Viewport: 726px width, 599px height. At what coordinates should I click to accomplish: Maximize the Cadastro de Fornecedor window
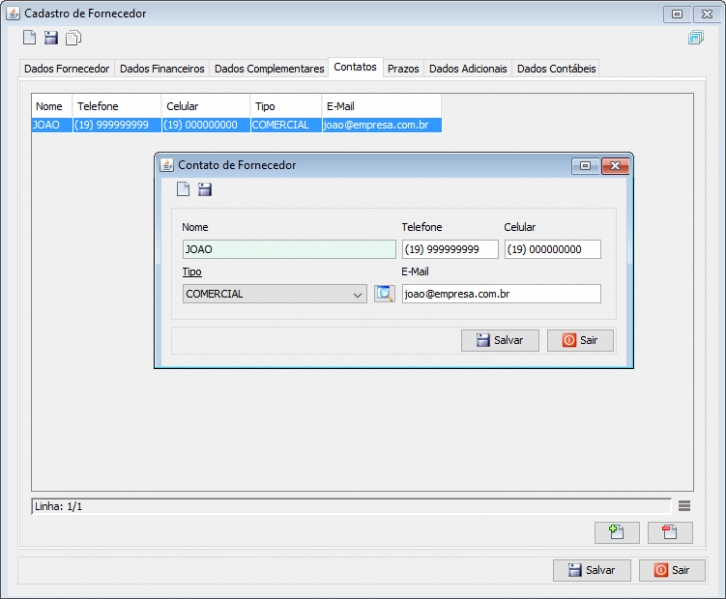677,14
